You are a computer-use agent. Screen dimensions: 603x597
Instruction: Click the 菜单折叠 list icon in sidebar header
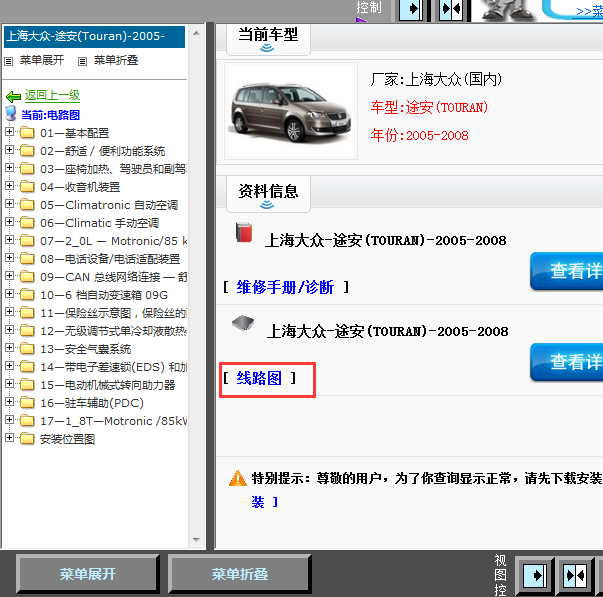pyautogui.click(x=82, y=61)
